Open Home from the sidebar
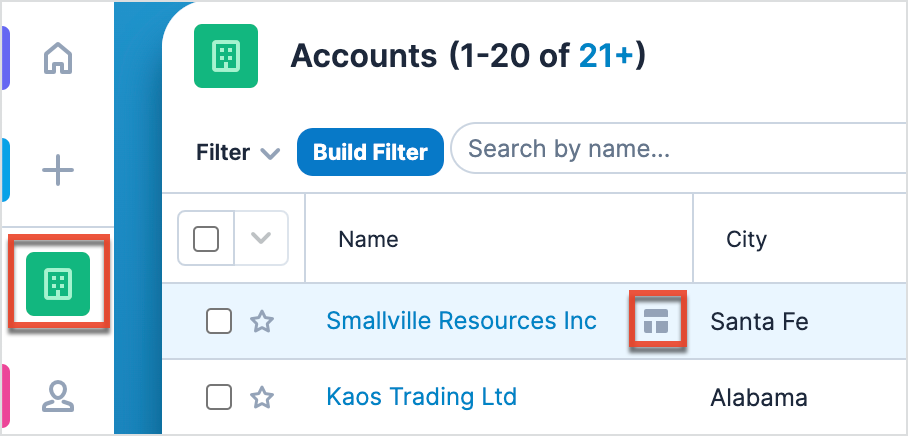Screen dimensions: 908x436 coord(58,59)
